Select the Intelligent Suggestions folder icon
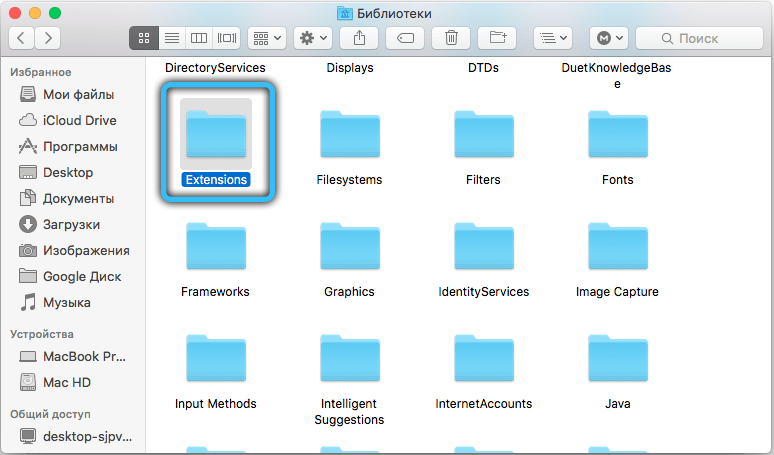 pyautogui.click(x=350, y=358)
